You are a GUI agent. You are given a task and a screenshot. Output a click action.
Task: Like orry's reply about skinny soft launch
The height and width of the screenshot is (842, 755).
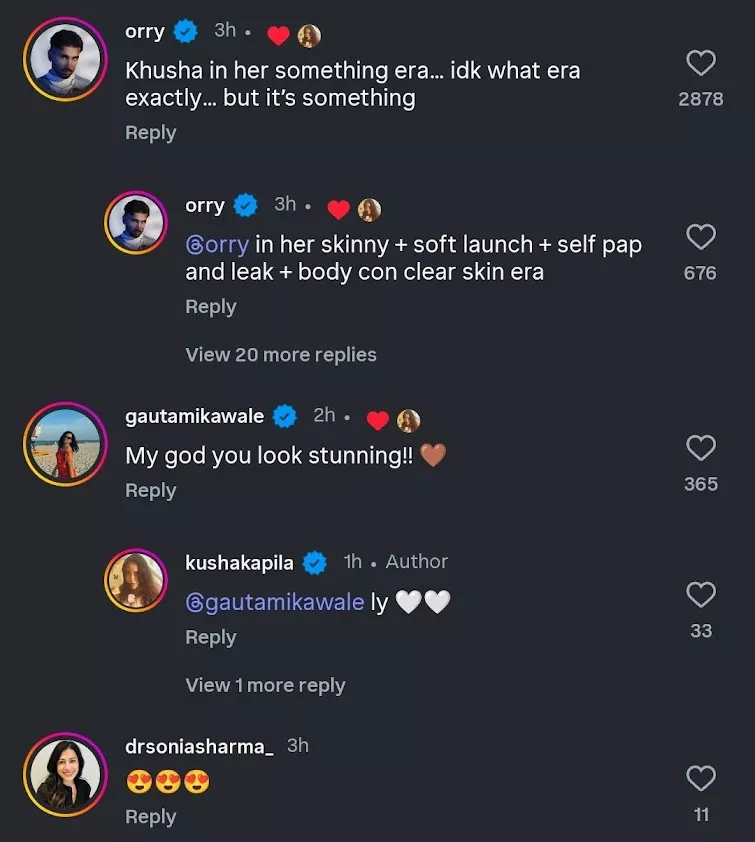701,237
